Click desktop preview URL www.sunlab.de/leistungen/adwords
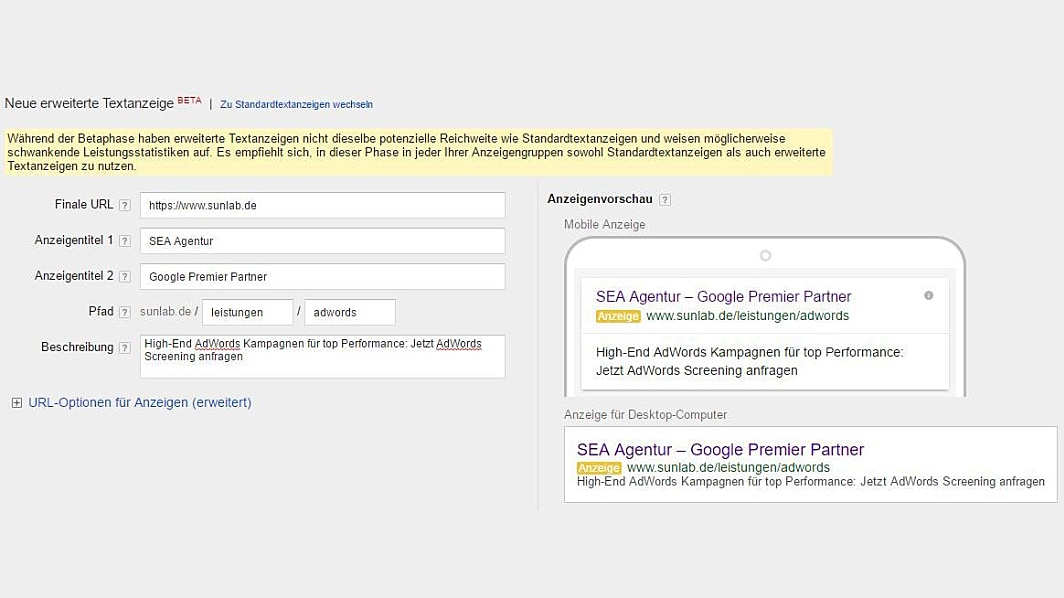 tap(728, 468)
